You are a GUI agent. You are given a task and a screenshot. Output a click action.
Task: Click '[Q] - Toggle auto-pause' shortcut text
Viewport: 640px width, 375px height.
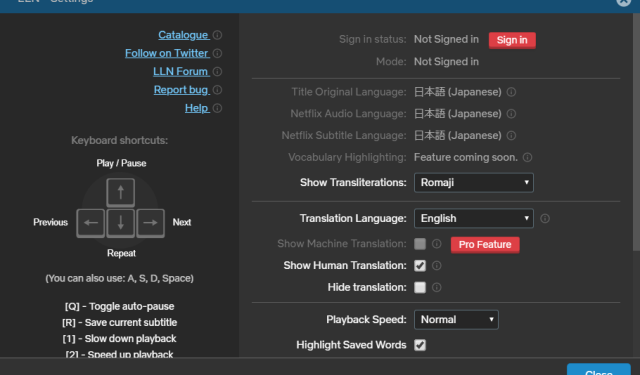120,306
